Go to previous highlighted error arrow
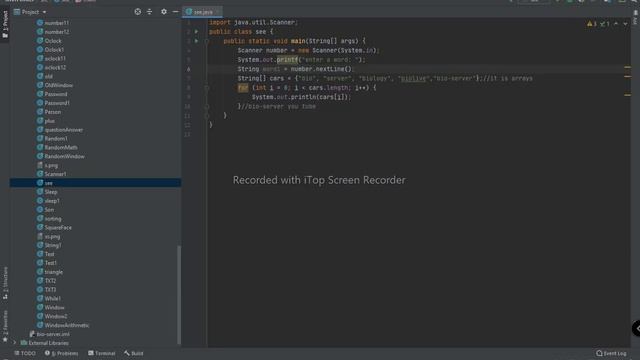This screenshot has width=640, height=360. (616, 24)
